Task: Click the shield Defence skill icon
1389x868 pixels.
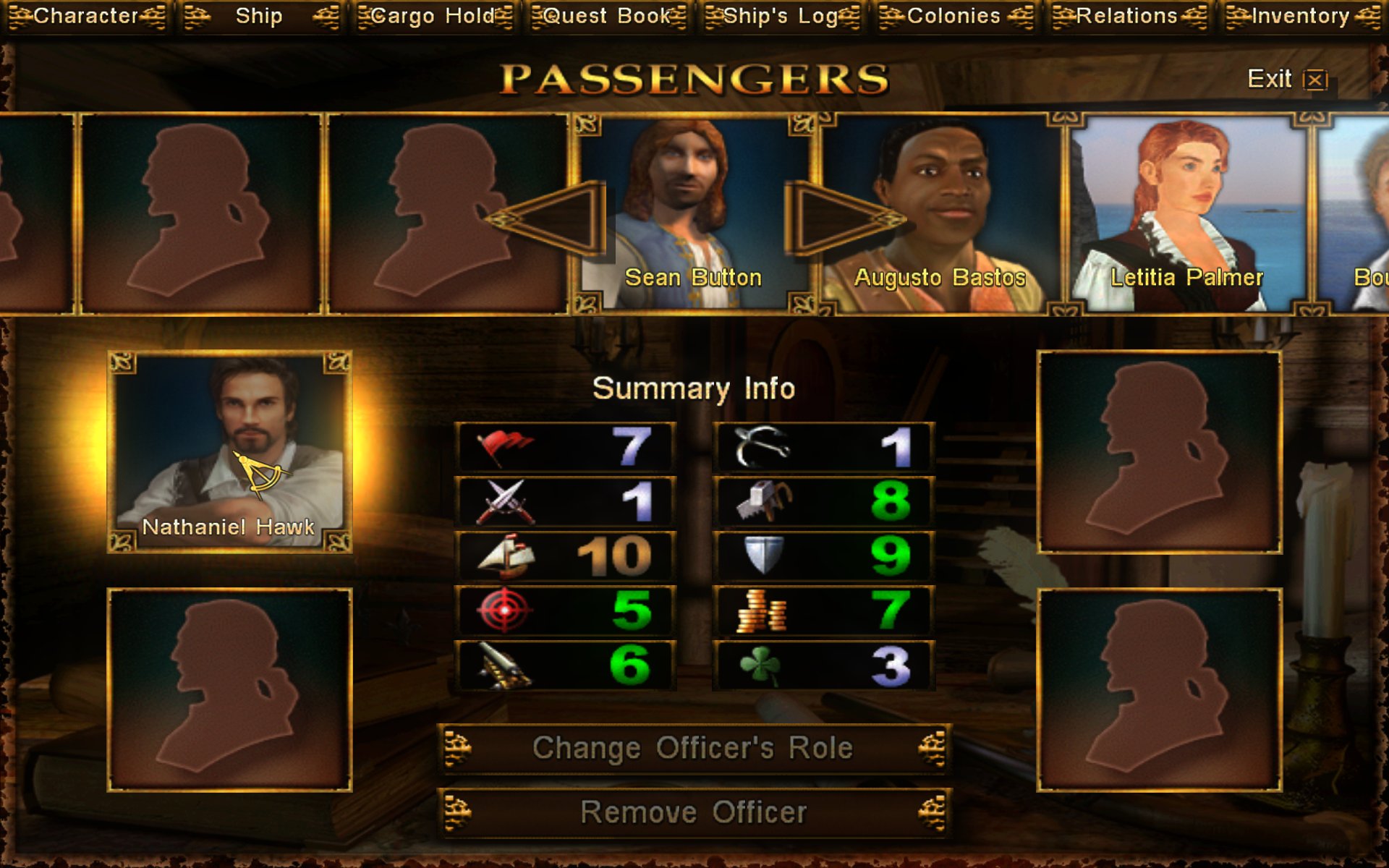Action: [763, 556]
